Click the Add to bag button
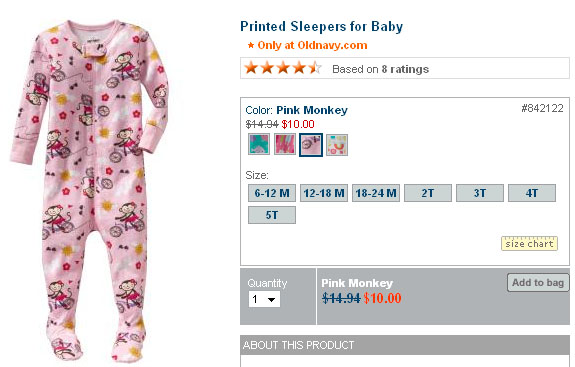The width and height of the screenshot is (575, 367). coord(538,283)
